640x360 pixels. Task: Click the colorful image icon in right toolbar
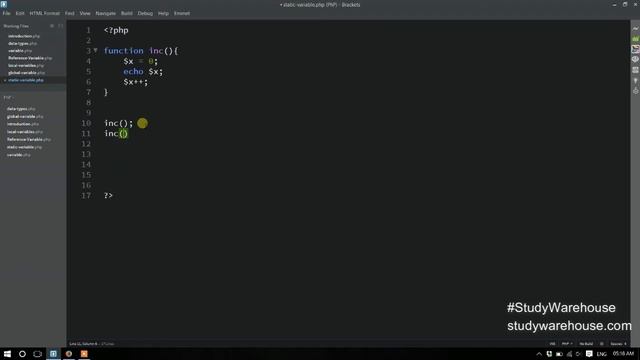coord(635,49)
